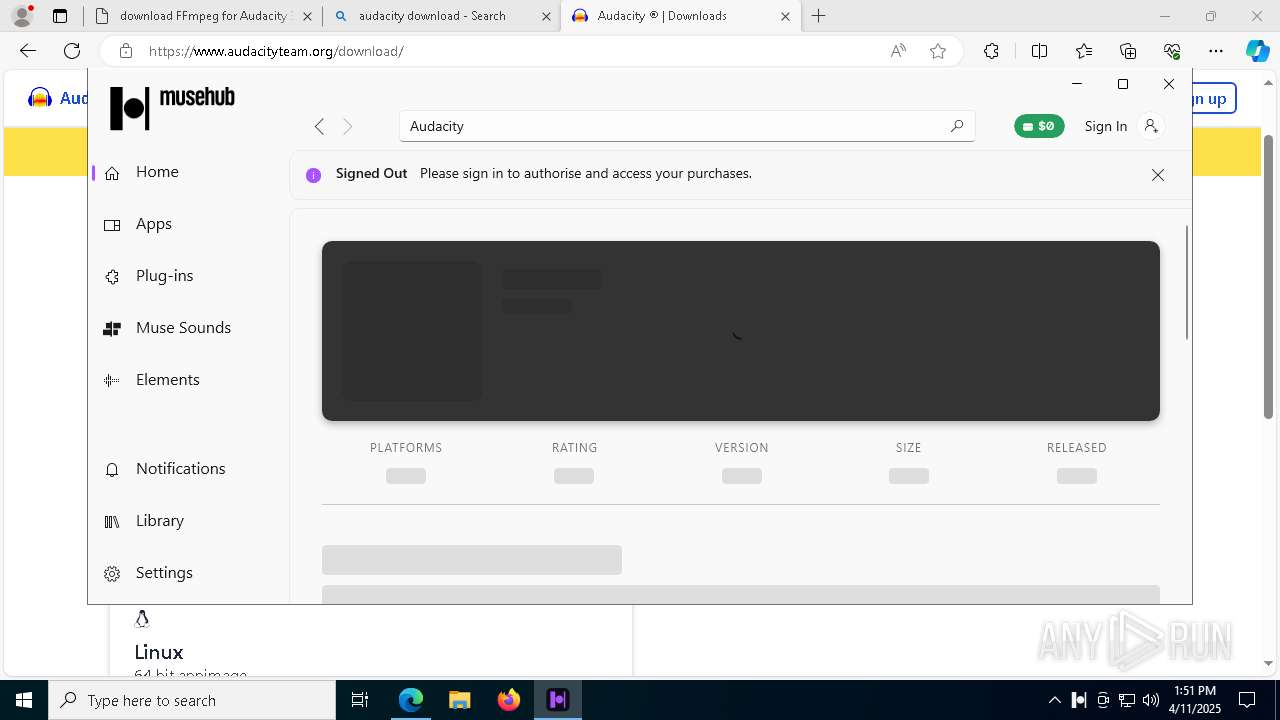Toggle Edge split screen icon

point(1039,51)
